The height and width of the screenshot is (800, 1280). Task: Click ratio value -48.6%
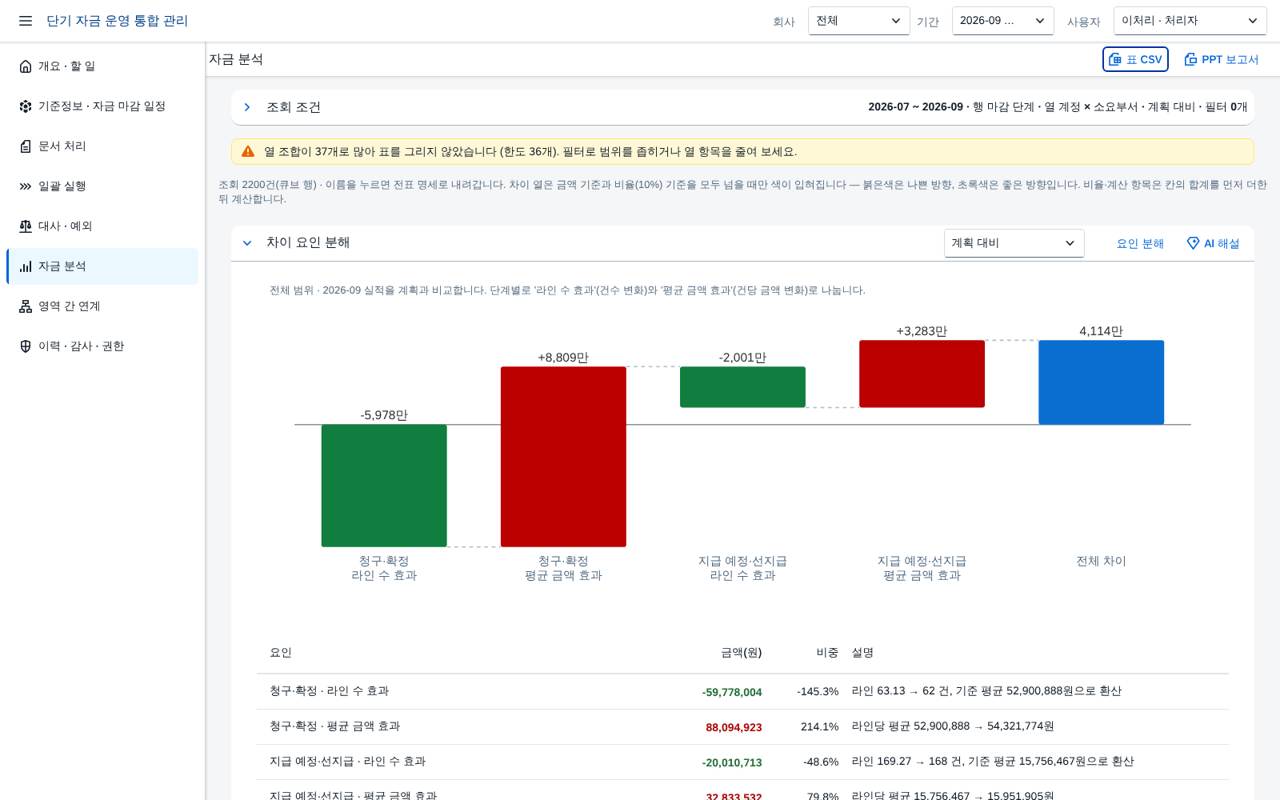pos(821,762)
